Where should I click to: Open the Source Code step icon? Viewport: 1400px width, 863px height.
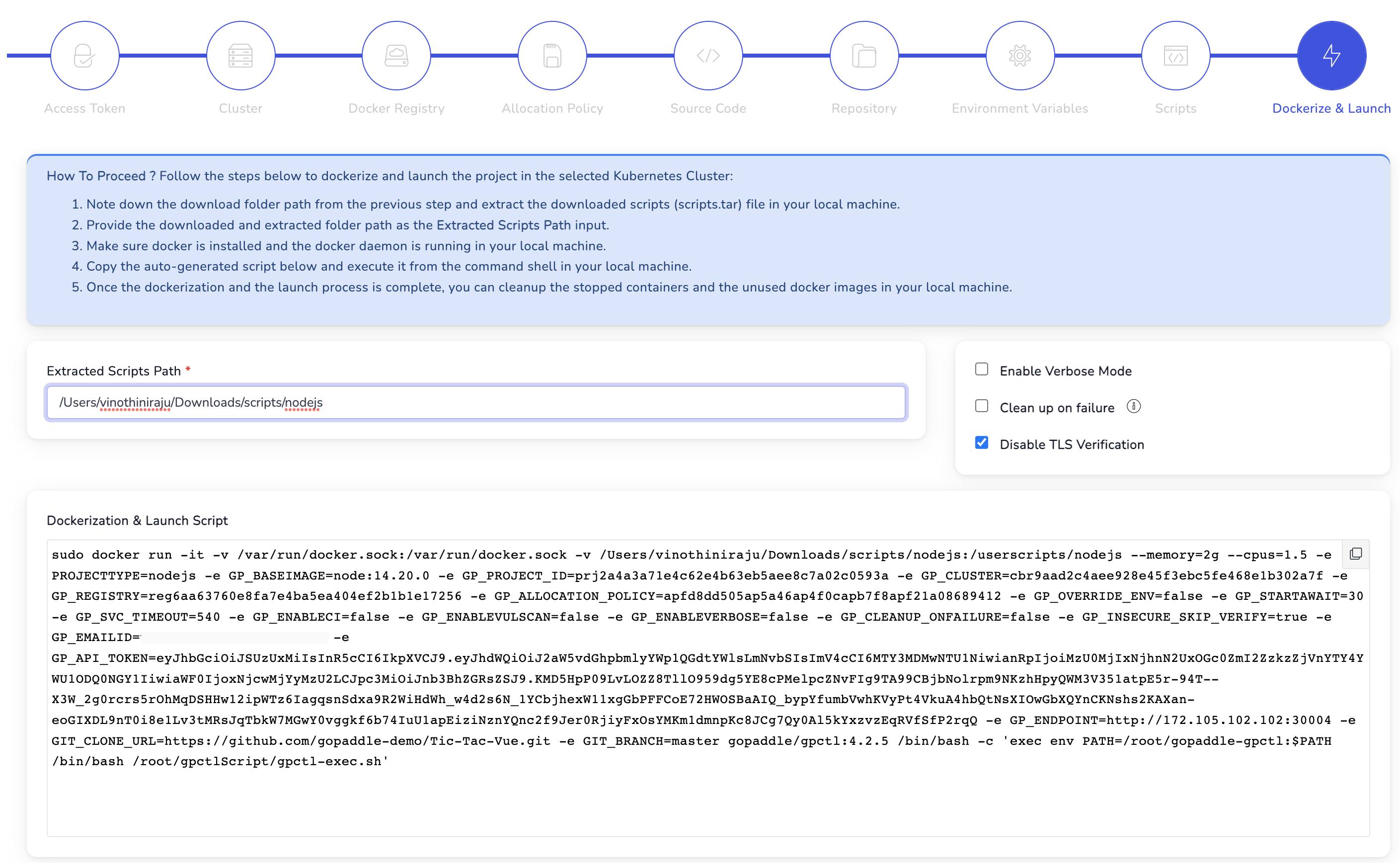pyautogui.click(x=708, y=55)
